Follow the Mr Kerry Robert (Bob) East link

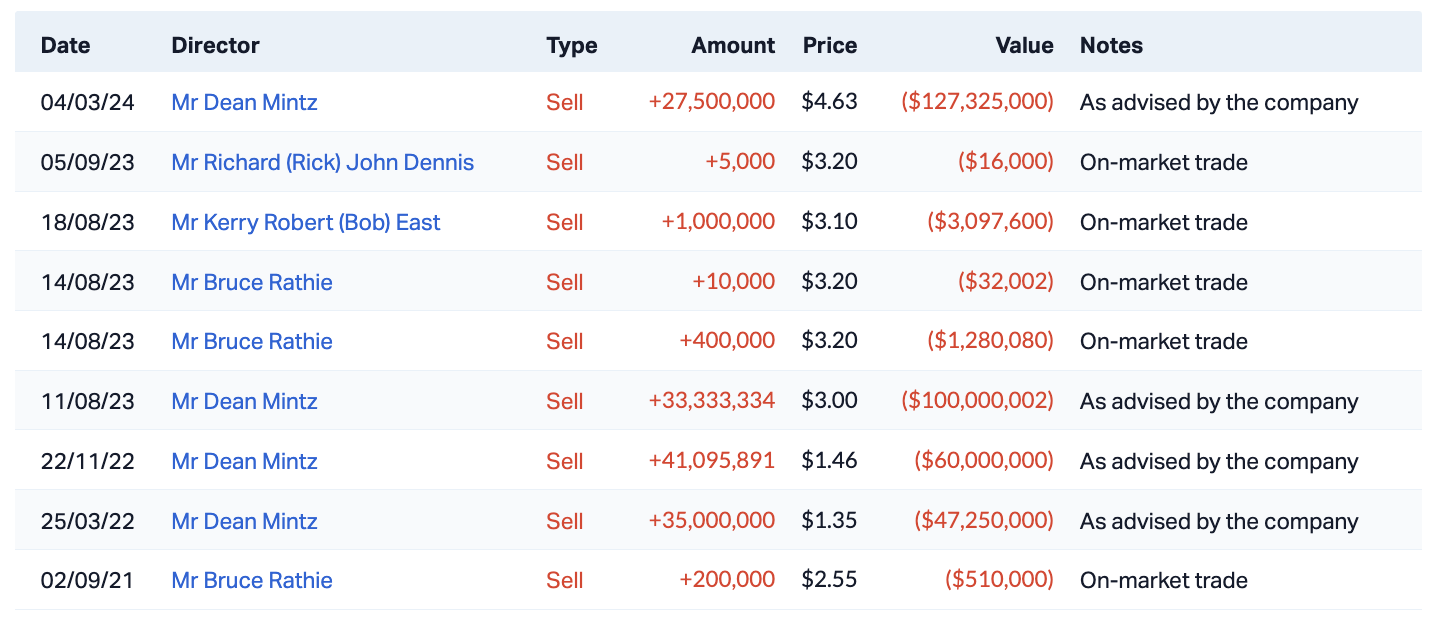(x=305, y=222)
